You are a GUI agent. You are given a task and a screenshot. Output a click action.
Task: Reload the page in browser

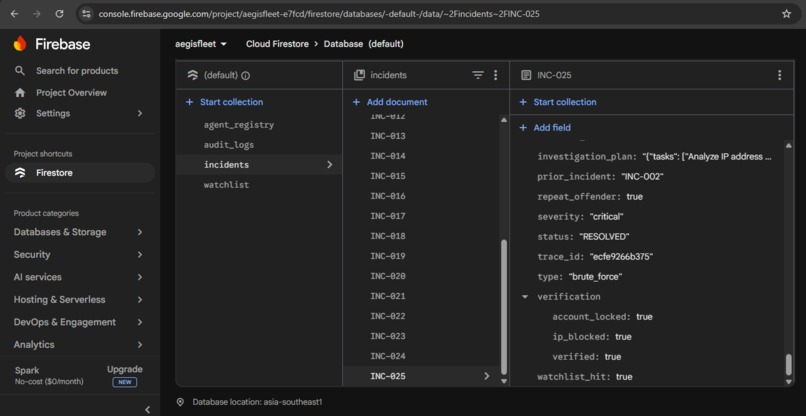(x=59, y=14)
